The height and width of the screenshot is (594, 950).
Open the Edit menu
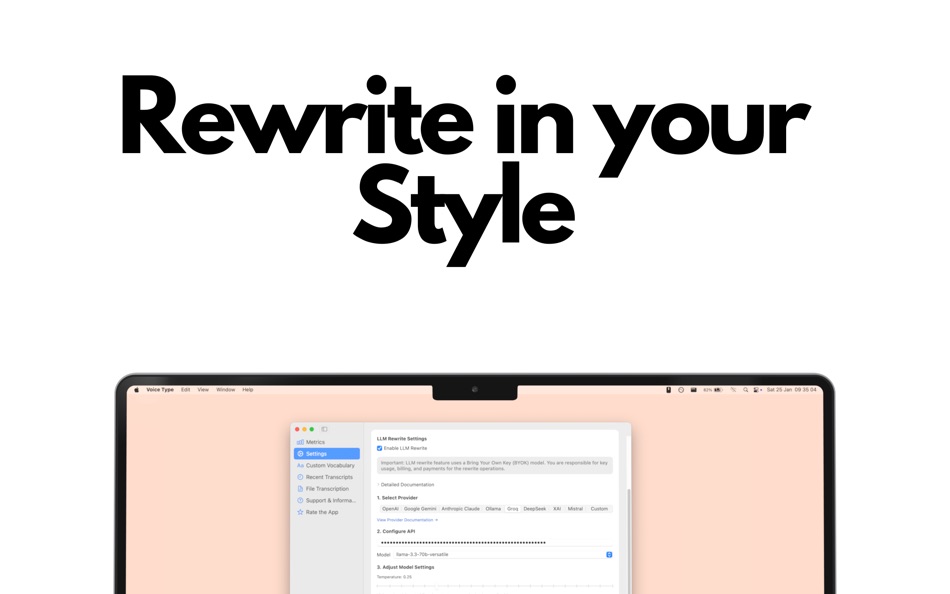point(185,390)
